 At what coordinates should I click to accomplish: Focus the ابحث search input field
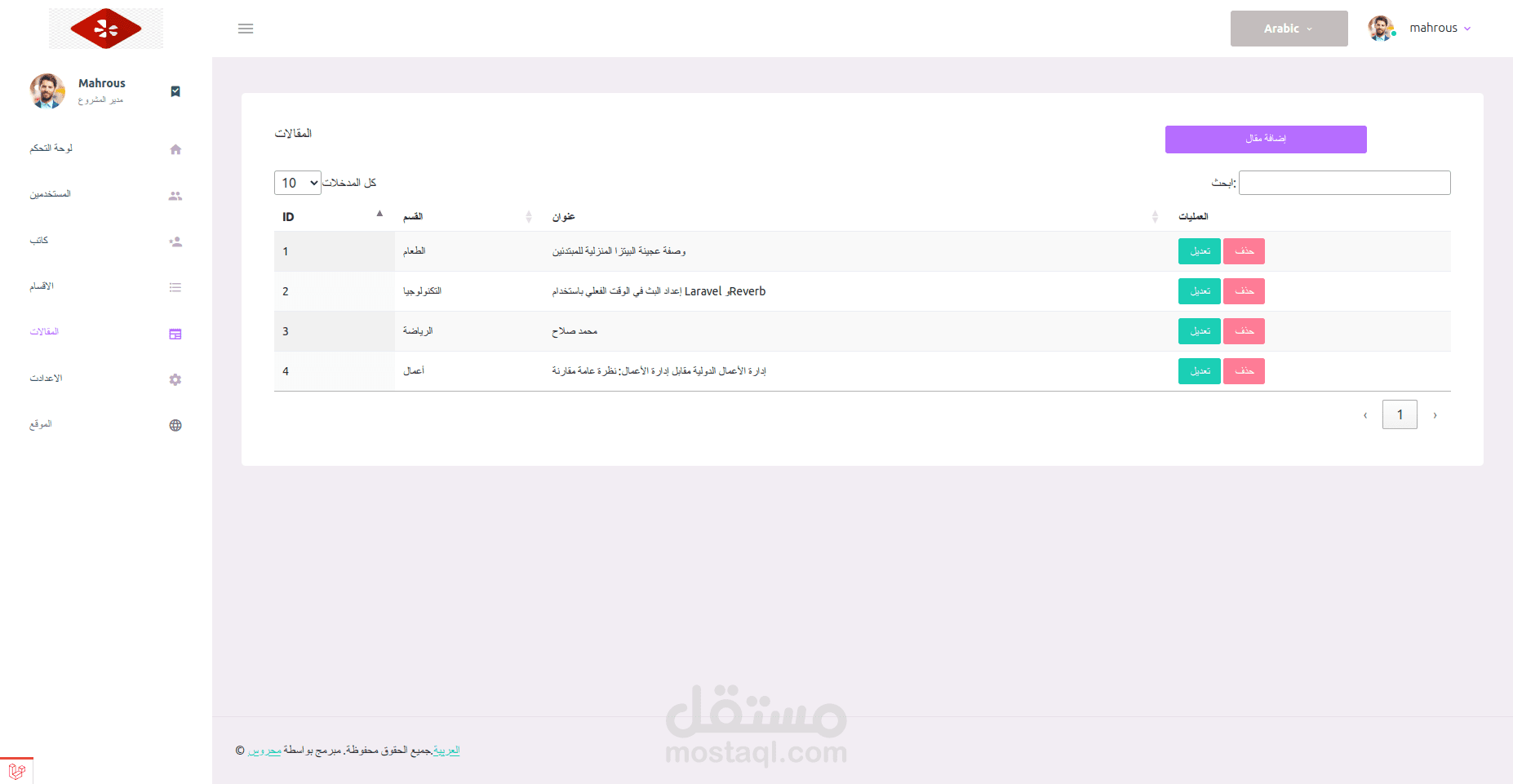pos(1345,183)
